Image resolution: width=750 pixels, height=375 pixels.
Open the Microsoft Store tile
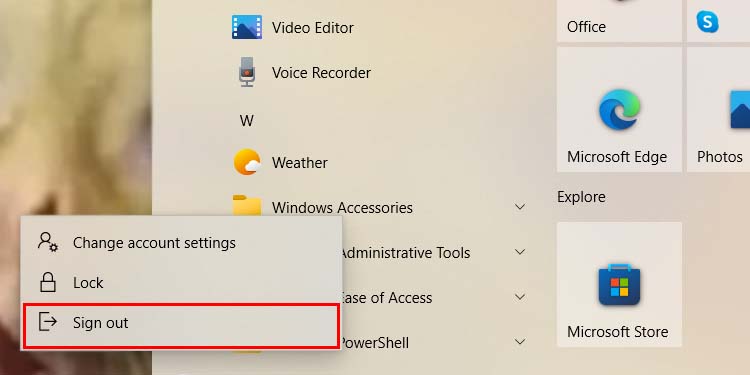619,284
